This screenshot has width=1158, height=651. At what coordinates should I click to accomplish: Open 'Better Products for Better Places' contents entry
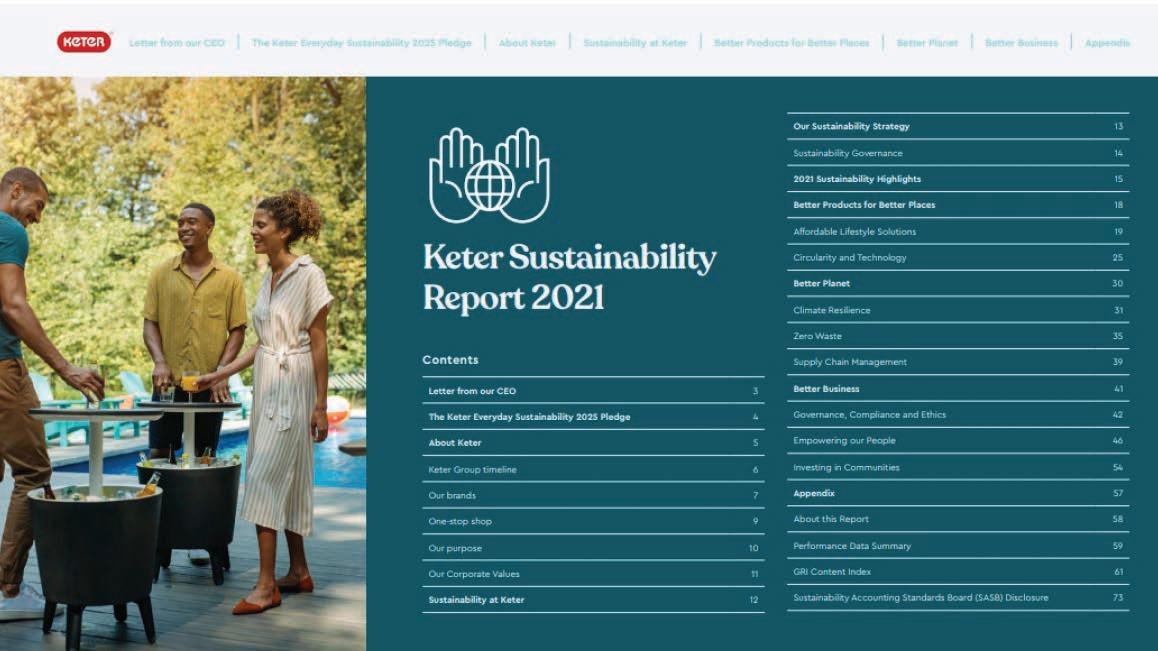[x=958, y=205]
